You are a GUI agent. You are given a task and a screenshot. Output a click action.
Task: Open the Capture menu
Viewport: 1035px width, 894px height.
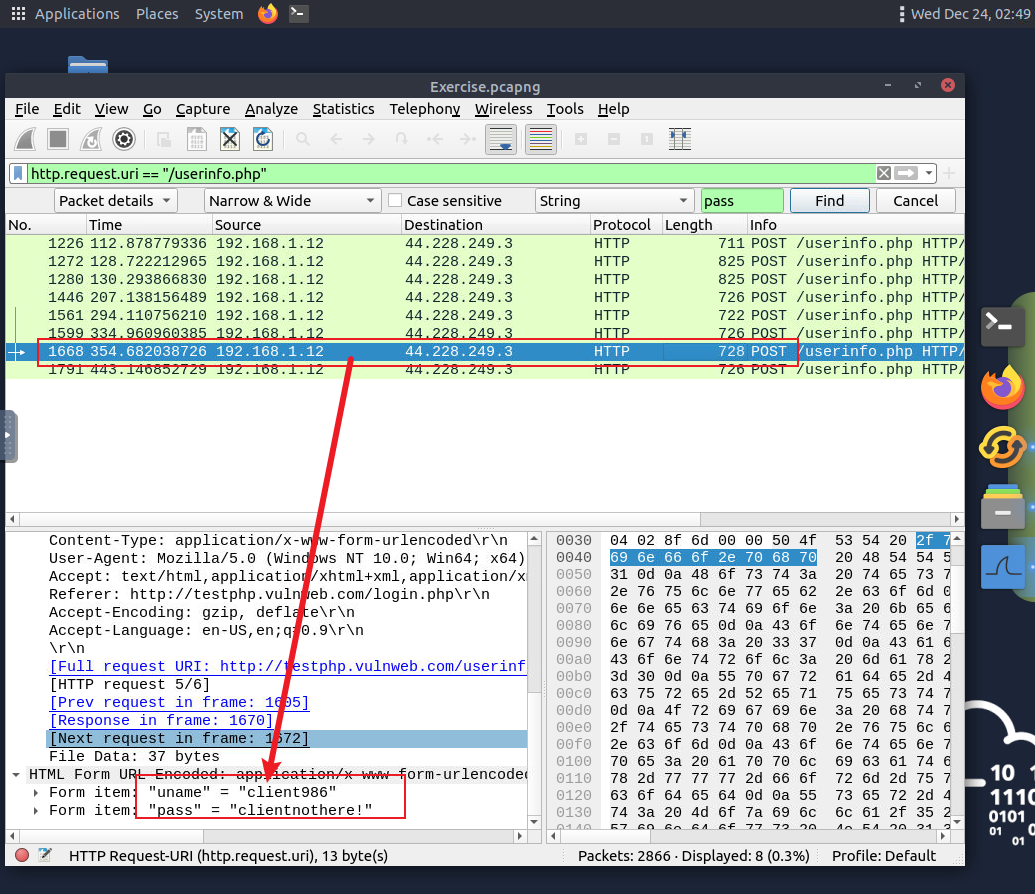pos(203,109)
